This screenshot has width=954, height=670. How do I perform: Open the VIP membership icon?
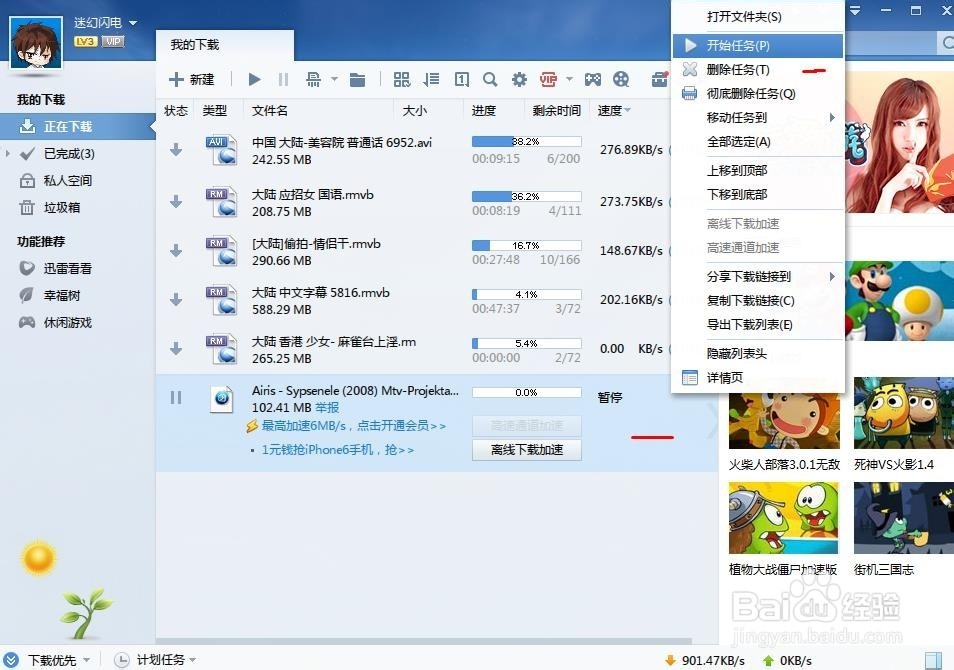pos(550,79)
